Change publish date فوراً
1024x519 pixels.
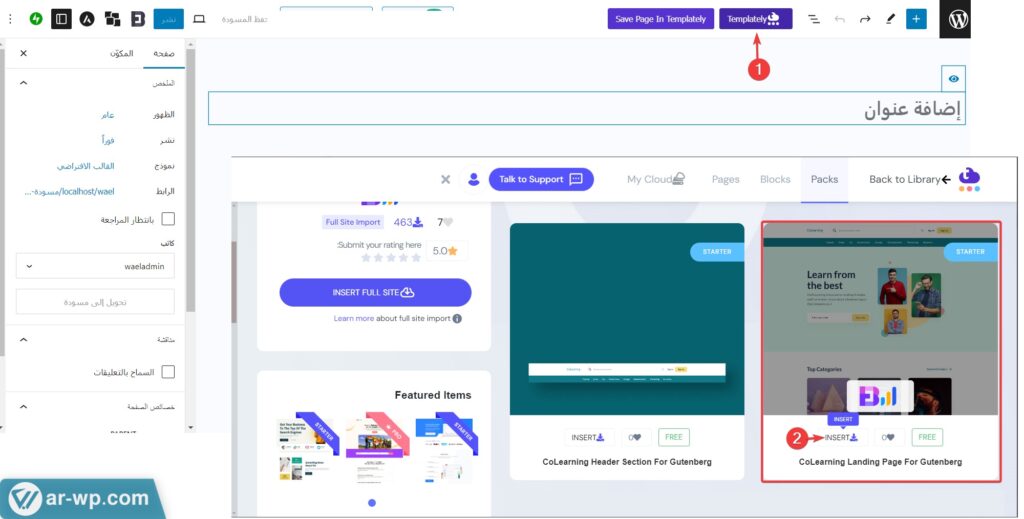(108, 140)
